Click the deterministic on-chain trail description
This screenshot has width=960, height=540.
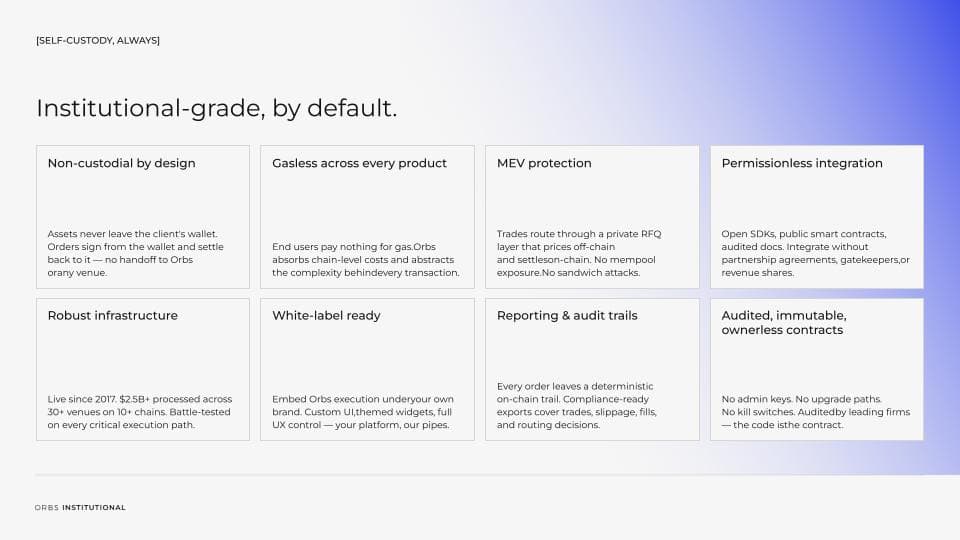click(577, 405)
